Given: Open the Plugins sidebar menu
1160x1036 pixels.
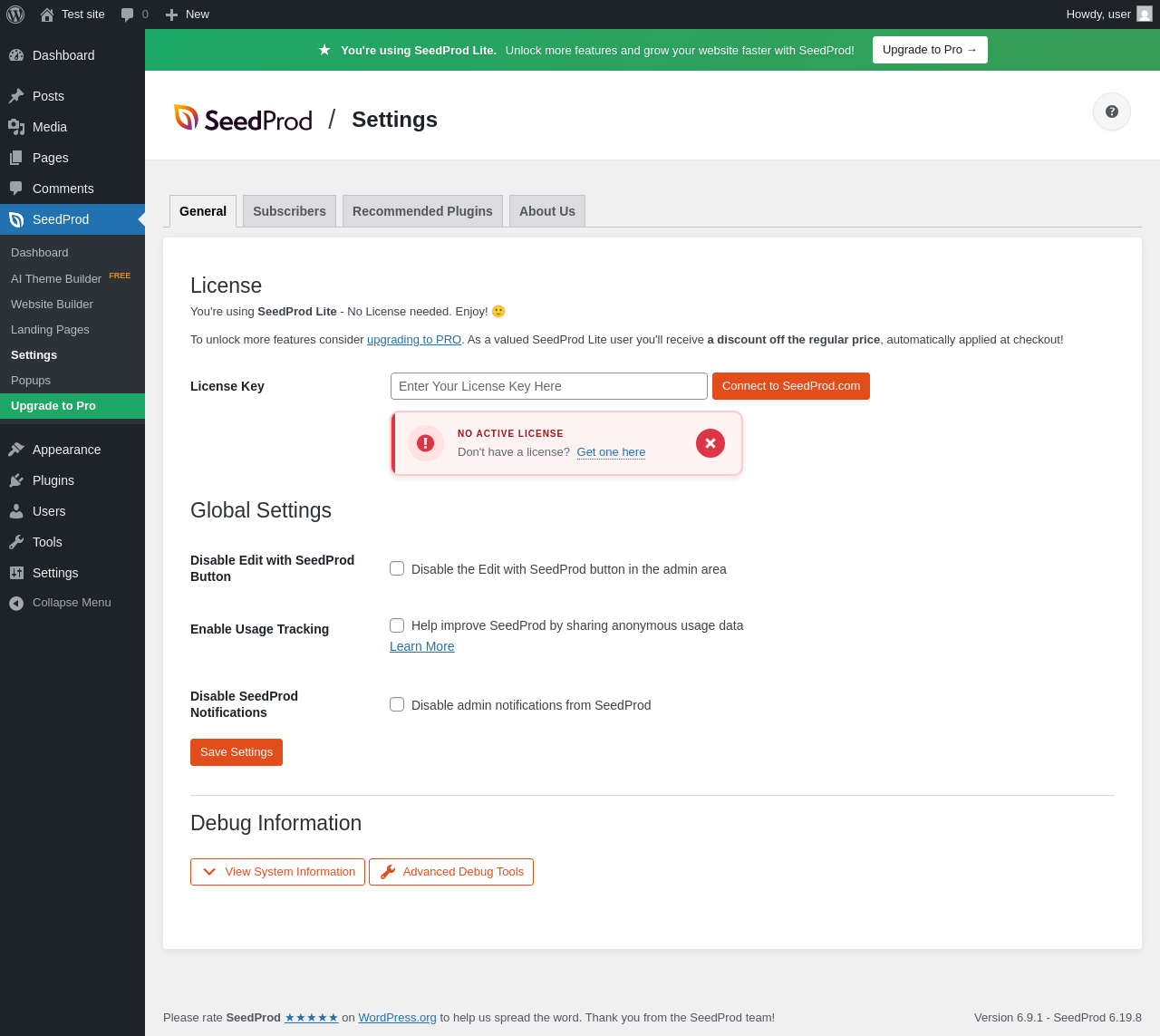Looking at the screenshot, I should click(x=53, y=480).
